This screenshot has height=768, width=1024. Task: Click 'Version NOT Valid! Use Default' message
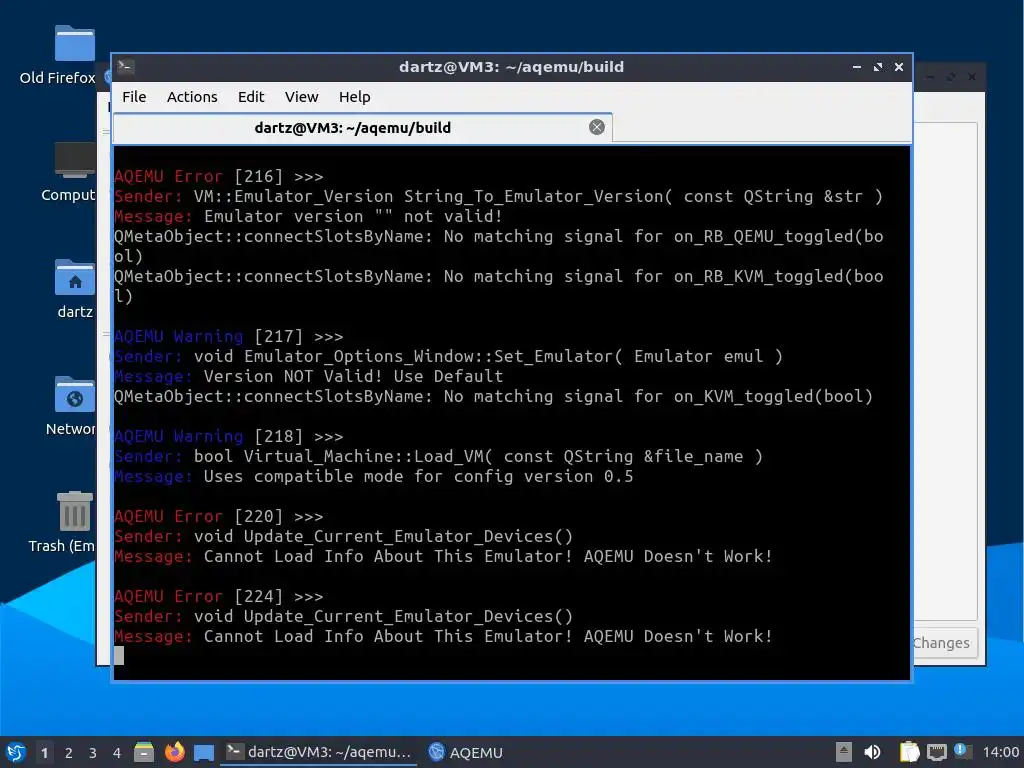[353, 376]
